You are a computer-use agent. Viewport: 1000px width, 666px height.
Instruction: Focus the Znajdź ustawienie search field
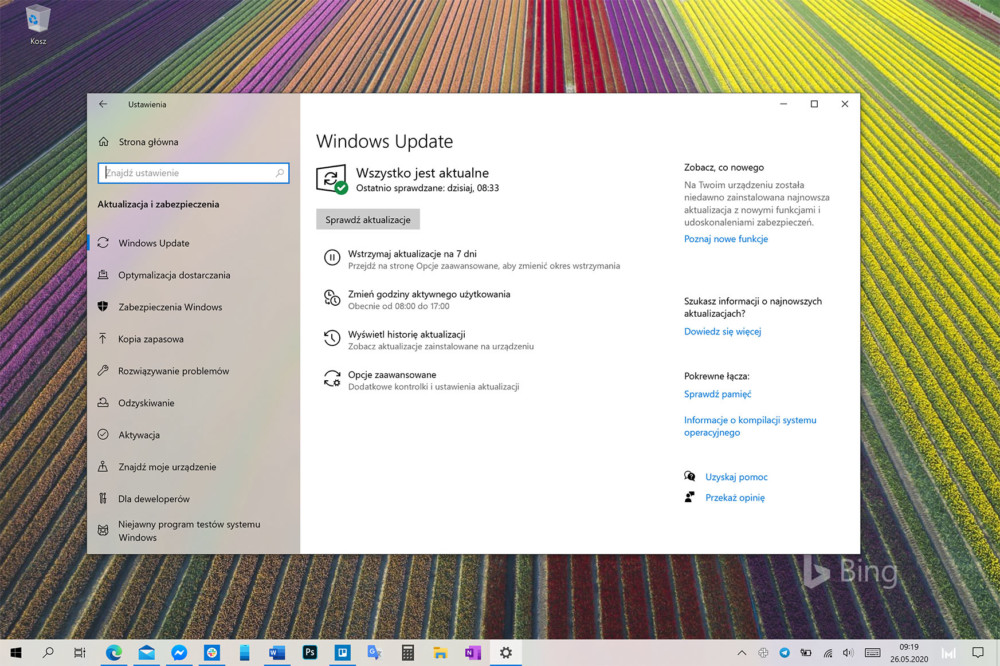point(193,173)
